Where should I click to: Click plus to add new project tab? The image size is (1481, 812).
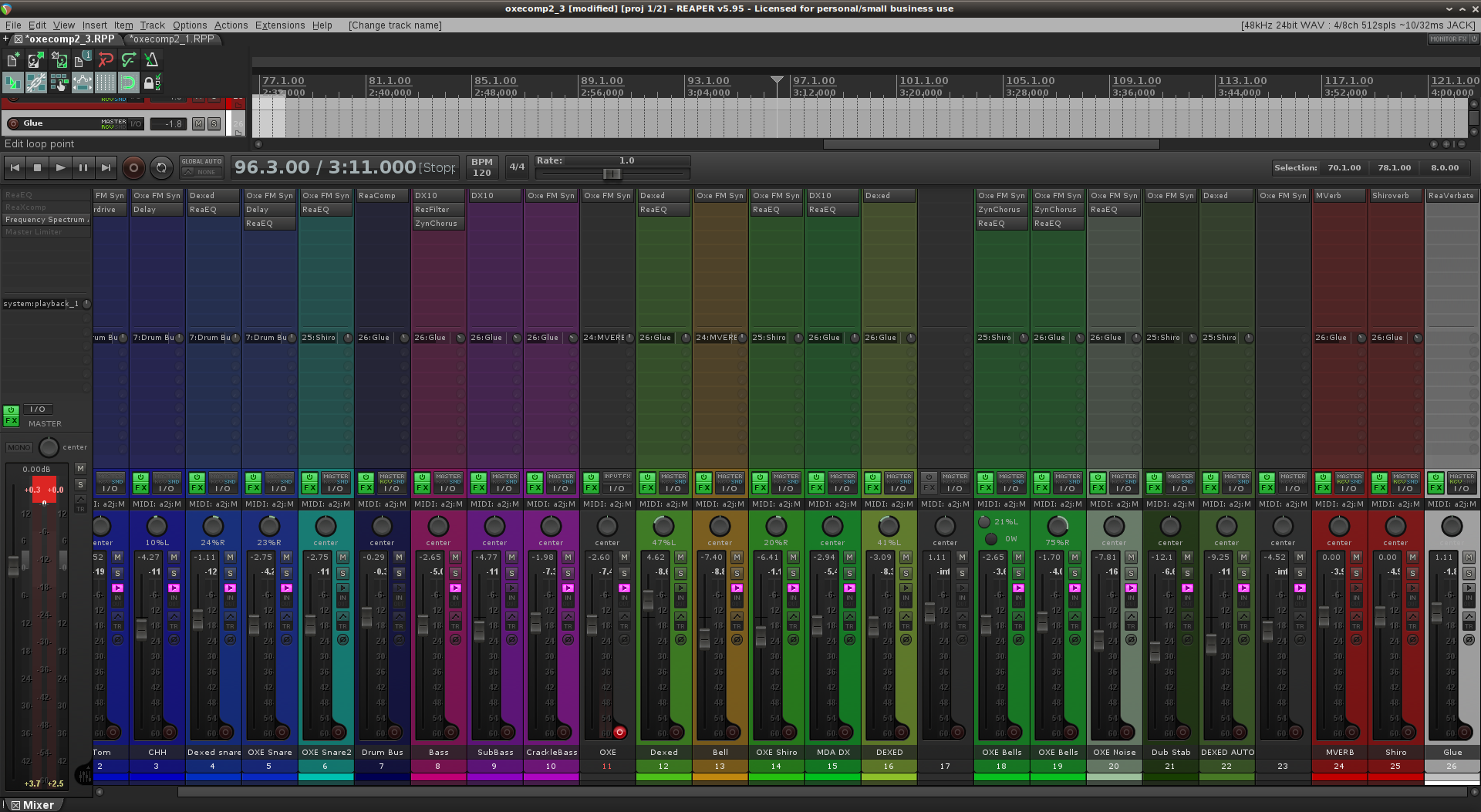click(x=6, y=39)
